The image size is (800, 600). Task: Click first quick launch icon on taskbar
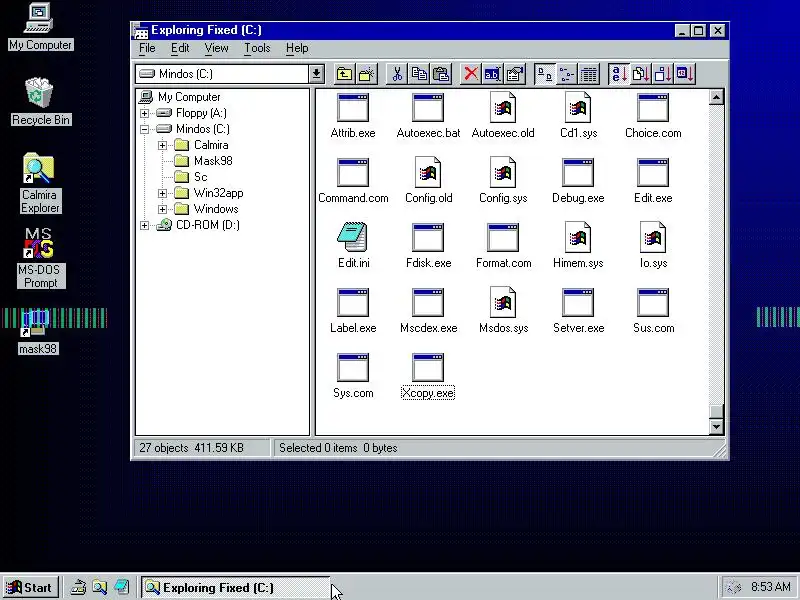point(78,587)
